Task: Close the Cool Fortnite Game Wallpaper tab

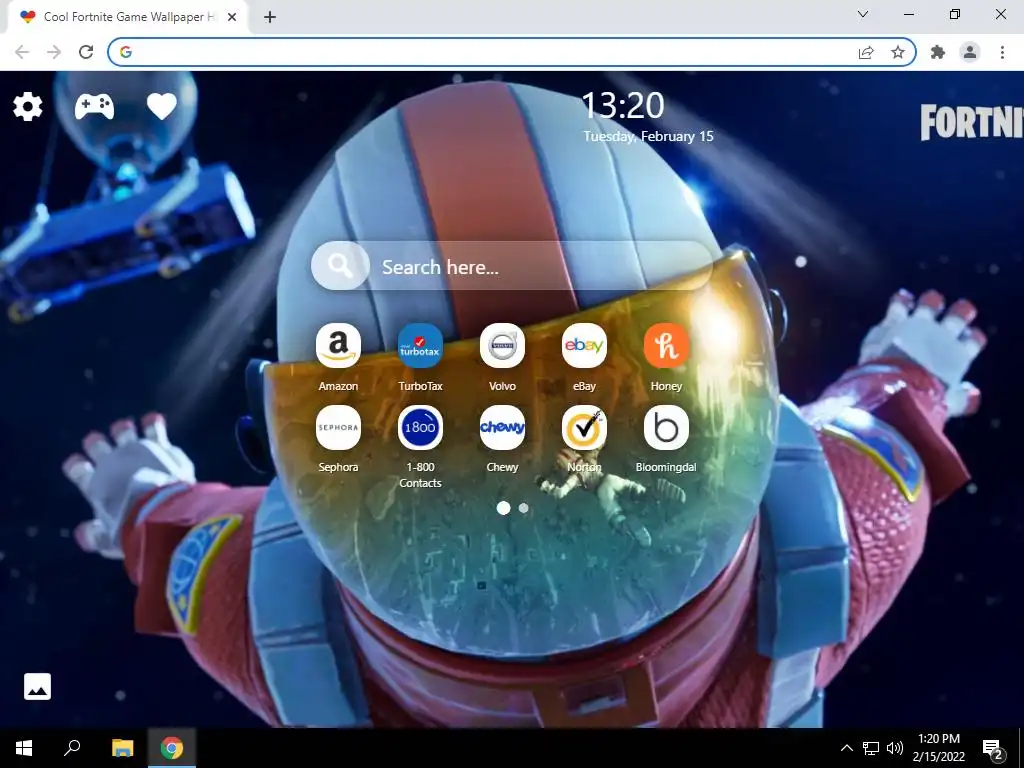Action: coord(232,17)
